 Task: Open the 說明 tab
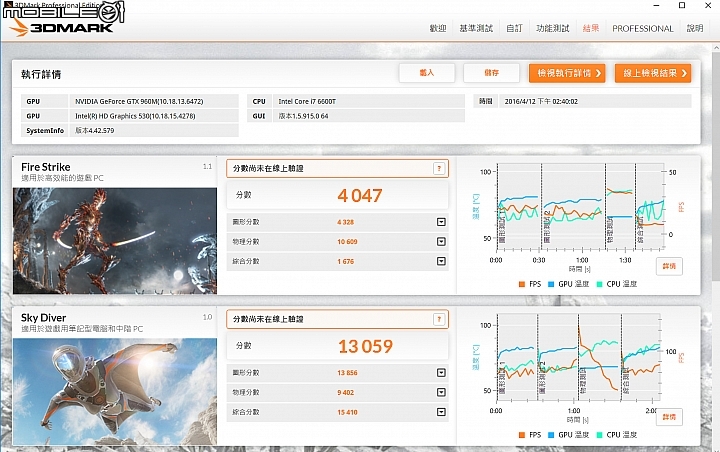(695, 28)
